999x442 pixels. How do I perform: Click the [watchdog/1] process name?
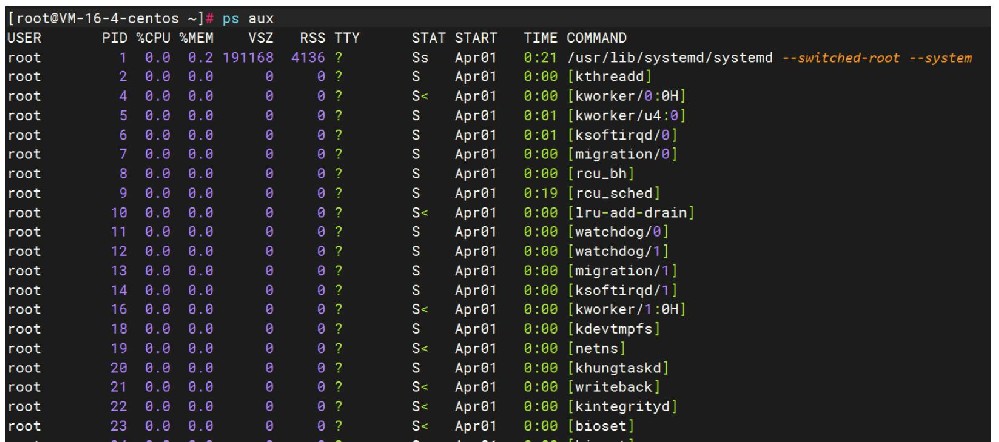[618, 252]
